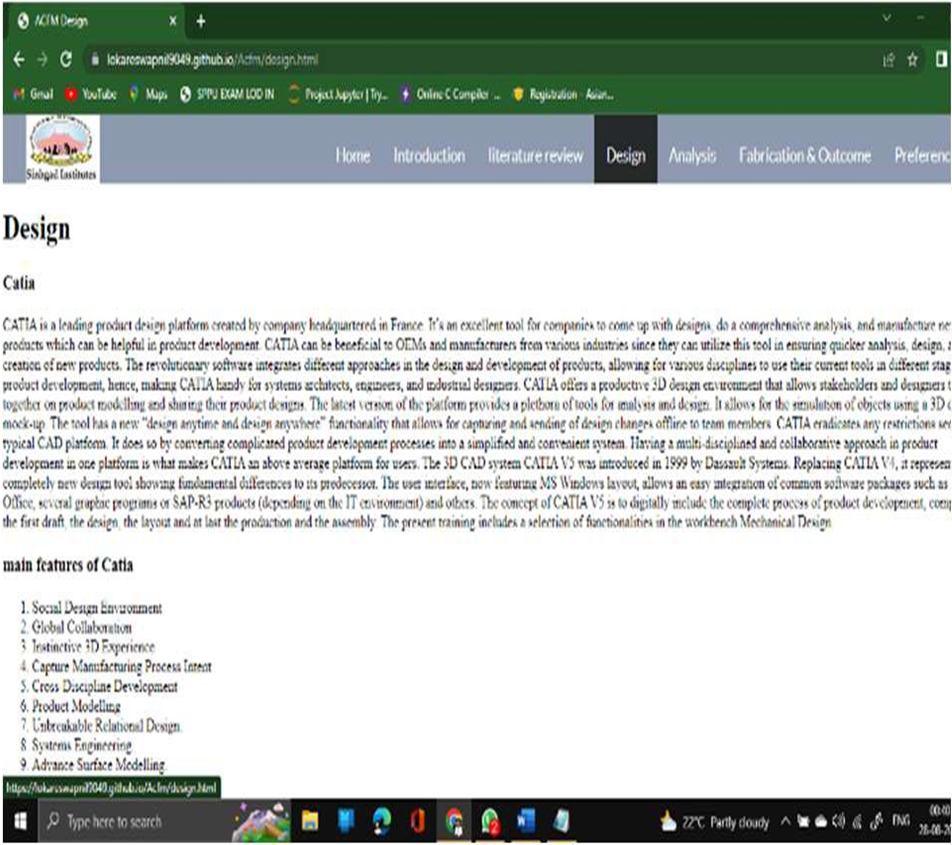Click the taskbar search box
Image resolution: width=952 pixels, height=845 pixels.
(164, 822)
